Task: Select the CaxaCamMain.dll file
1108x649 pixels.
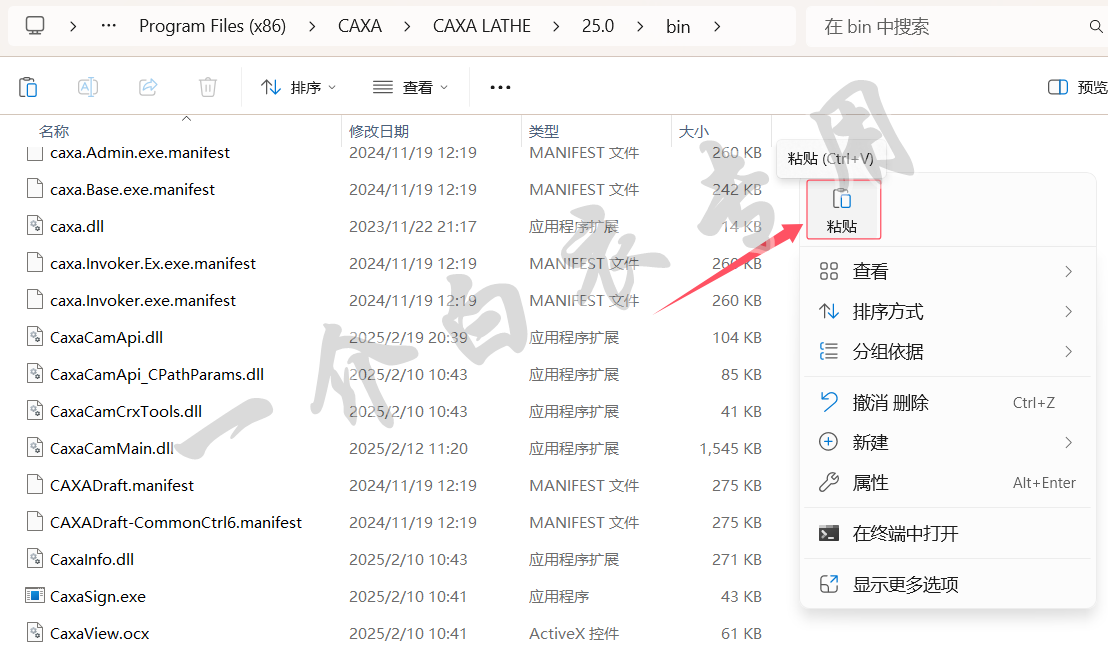Action: [112, 448]
